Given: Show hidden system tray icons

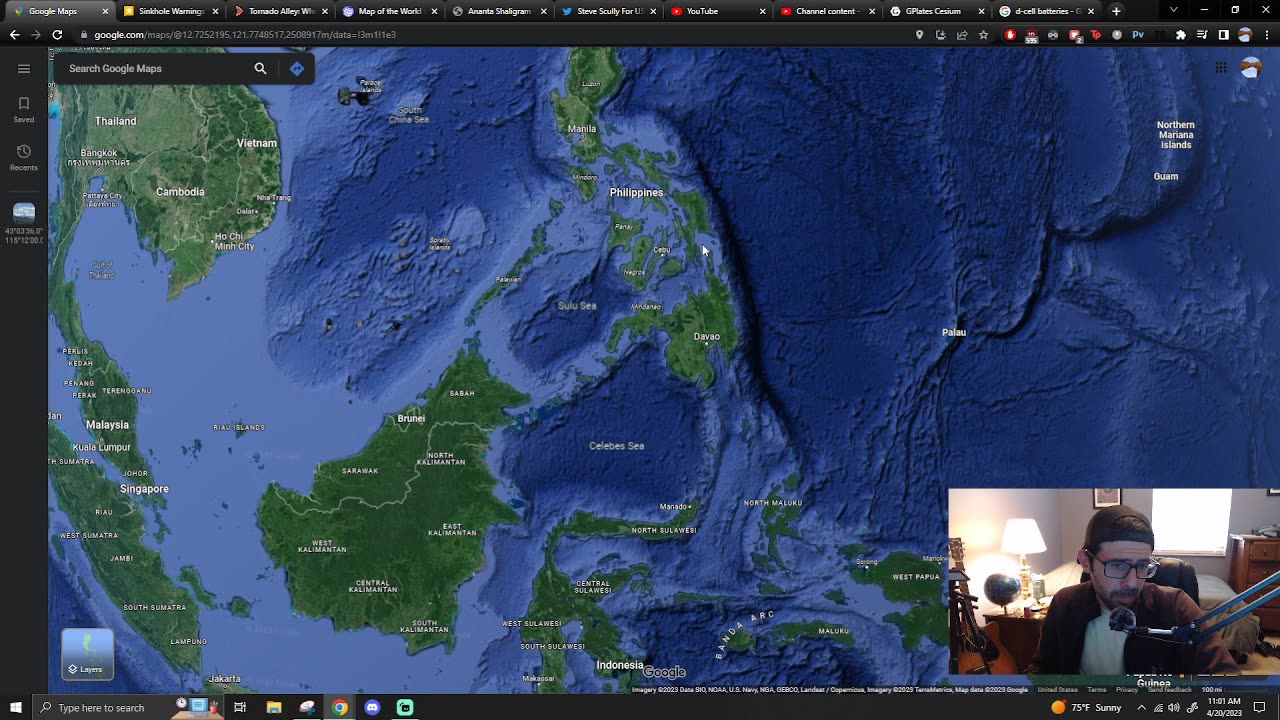Looking at the screenshot, I should 1141,708.
